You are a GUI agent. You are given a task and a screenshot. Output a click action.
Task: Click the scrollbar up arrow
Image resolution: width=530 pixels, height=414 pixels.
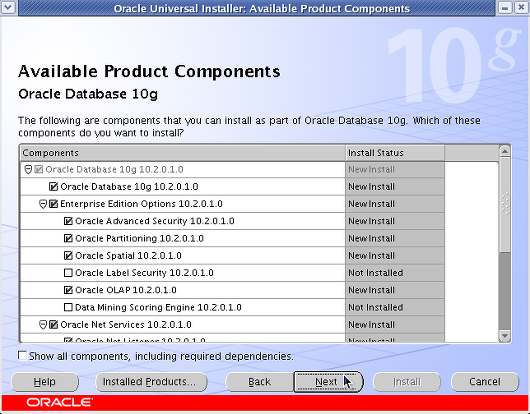click(x=505, y=151)
